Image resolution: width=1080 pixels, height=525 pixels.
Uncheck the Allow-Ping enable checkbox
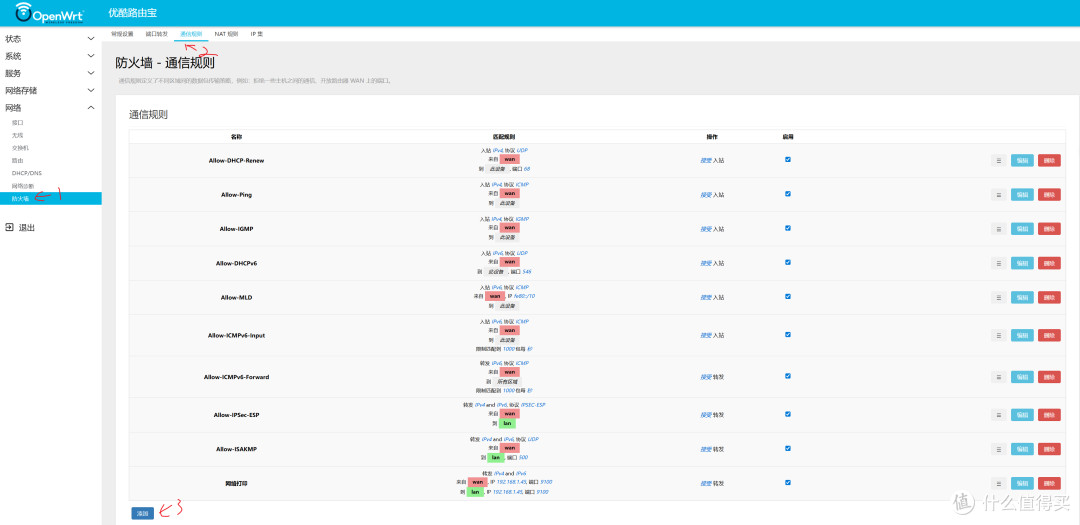point(788,194)
